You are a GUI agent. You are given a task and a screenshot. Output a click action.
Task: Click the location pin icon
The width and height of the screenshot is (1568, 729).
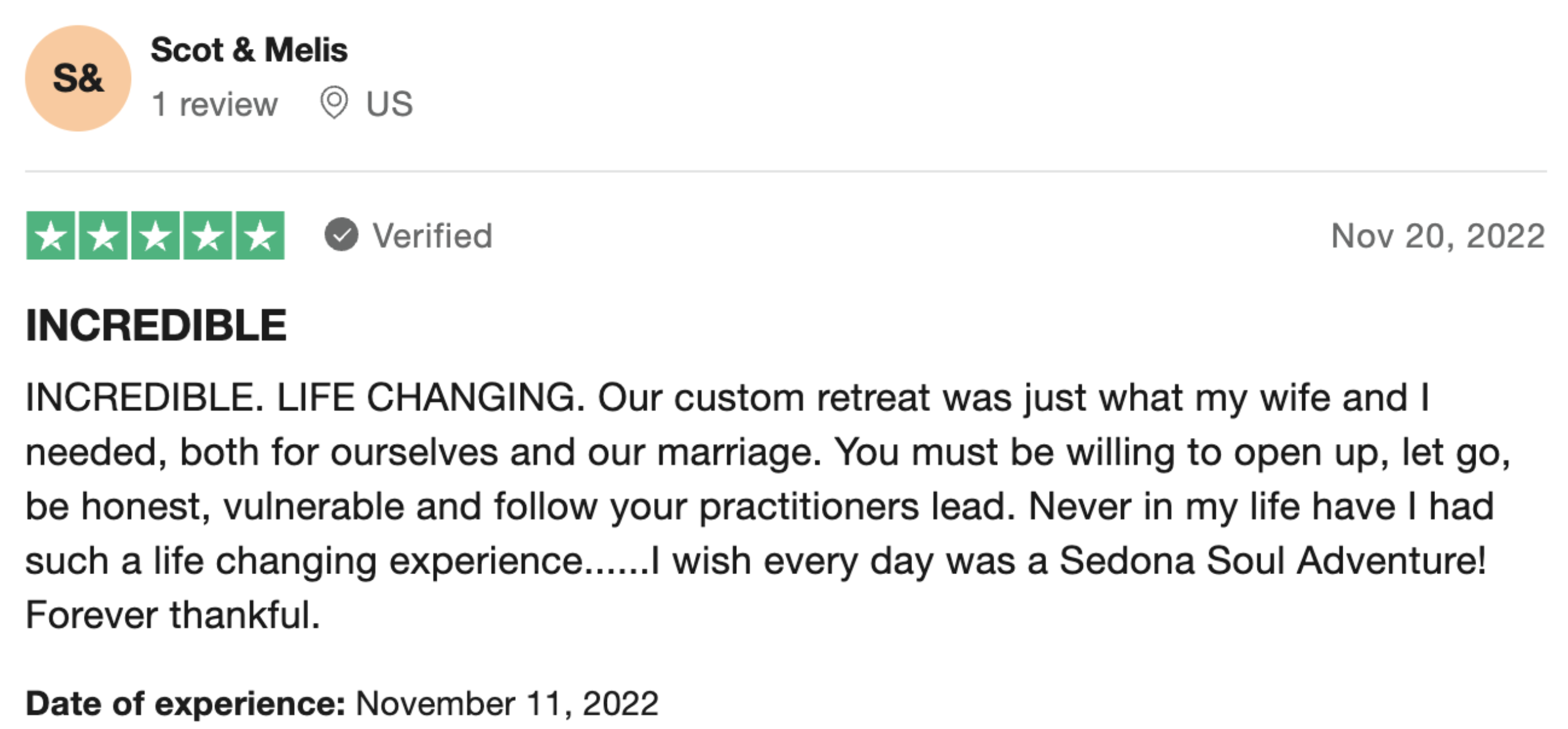[x=334, y=102]
